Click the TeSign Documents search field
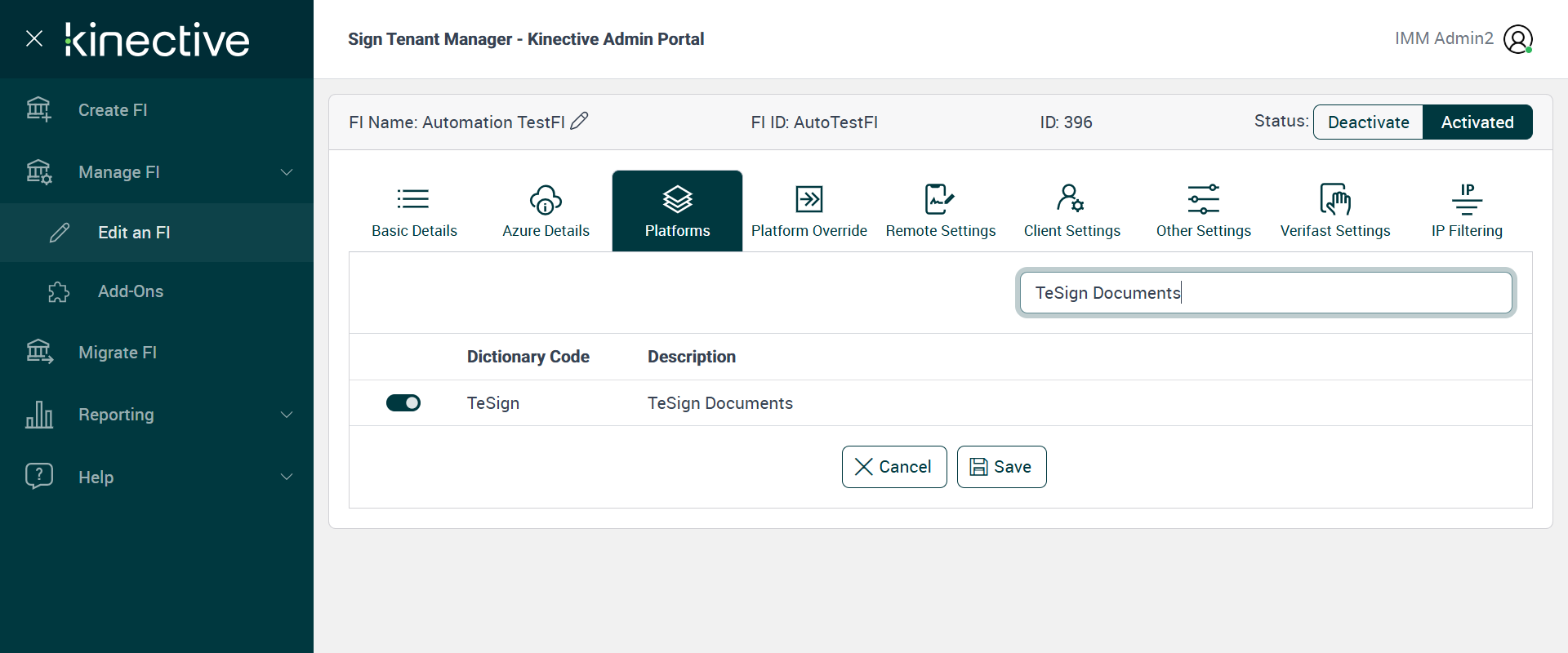Image resolution: width=1568 pixels, height=653 pixels. click(1266, 292)
